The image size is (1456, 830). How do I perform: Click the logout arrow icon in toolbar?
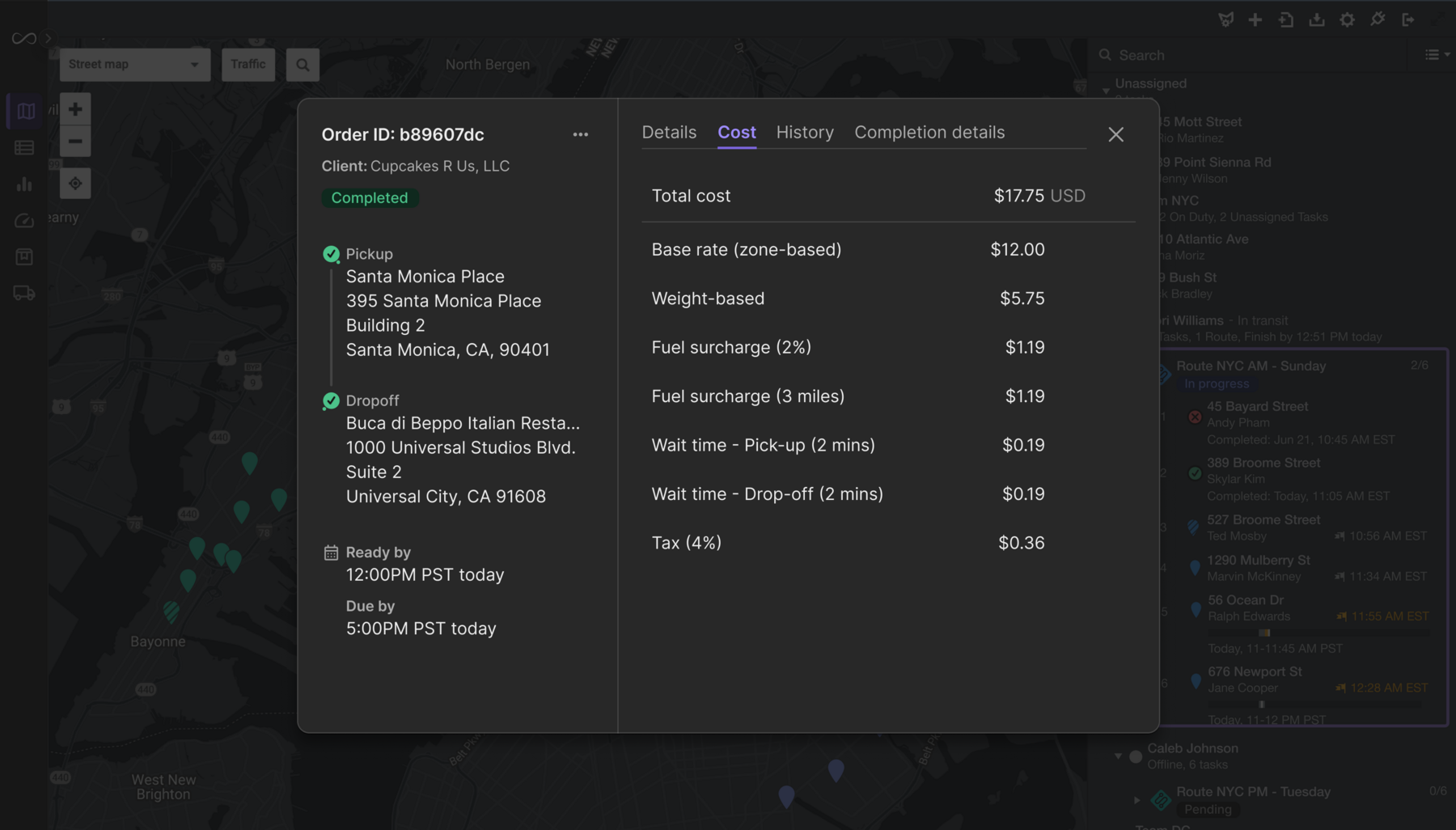pyautogui.click(x=1408, y=19)
